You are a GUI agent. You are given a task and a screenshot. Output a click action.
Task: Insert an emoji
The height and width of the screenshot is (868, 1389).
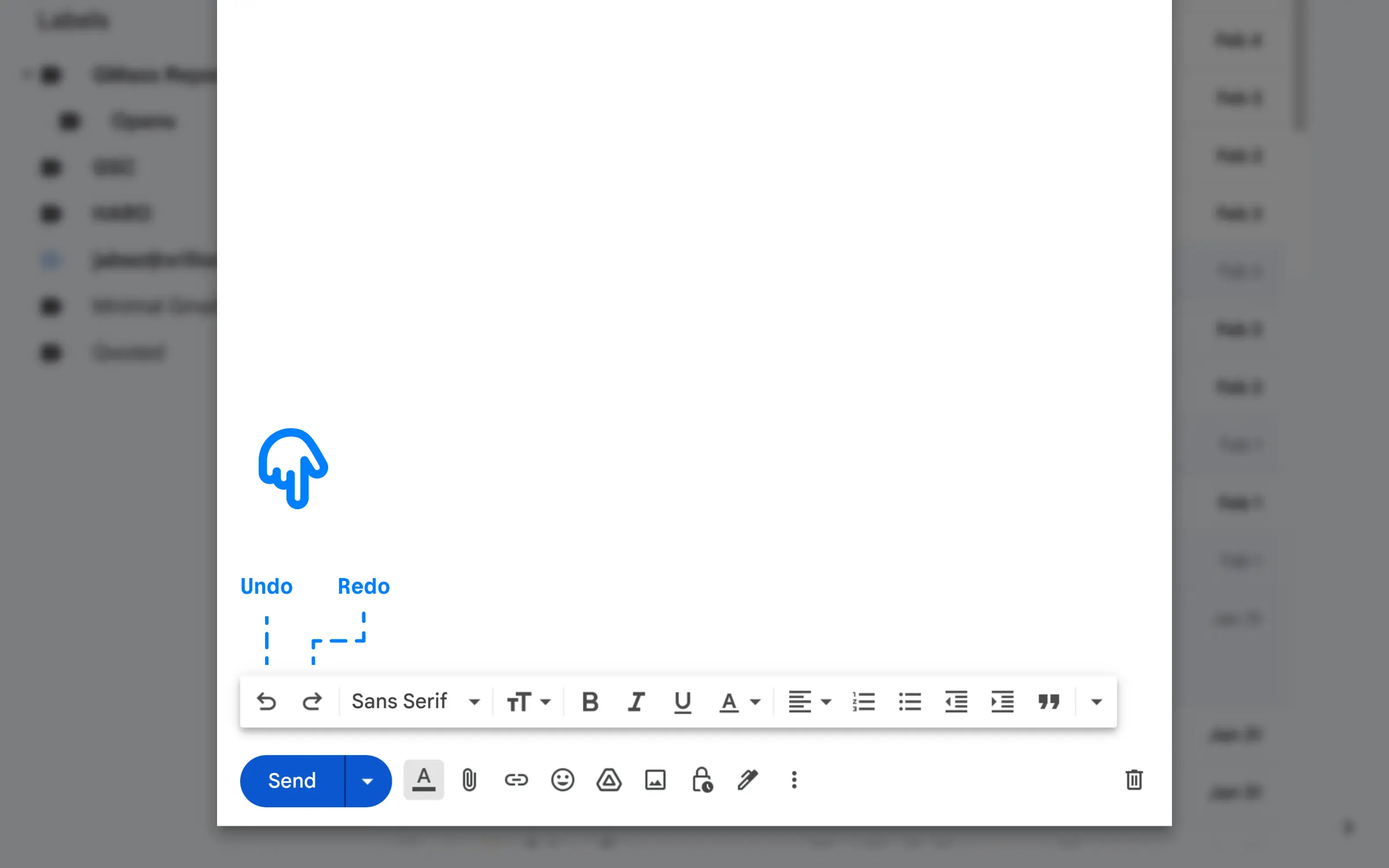coord(562,780)
